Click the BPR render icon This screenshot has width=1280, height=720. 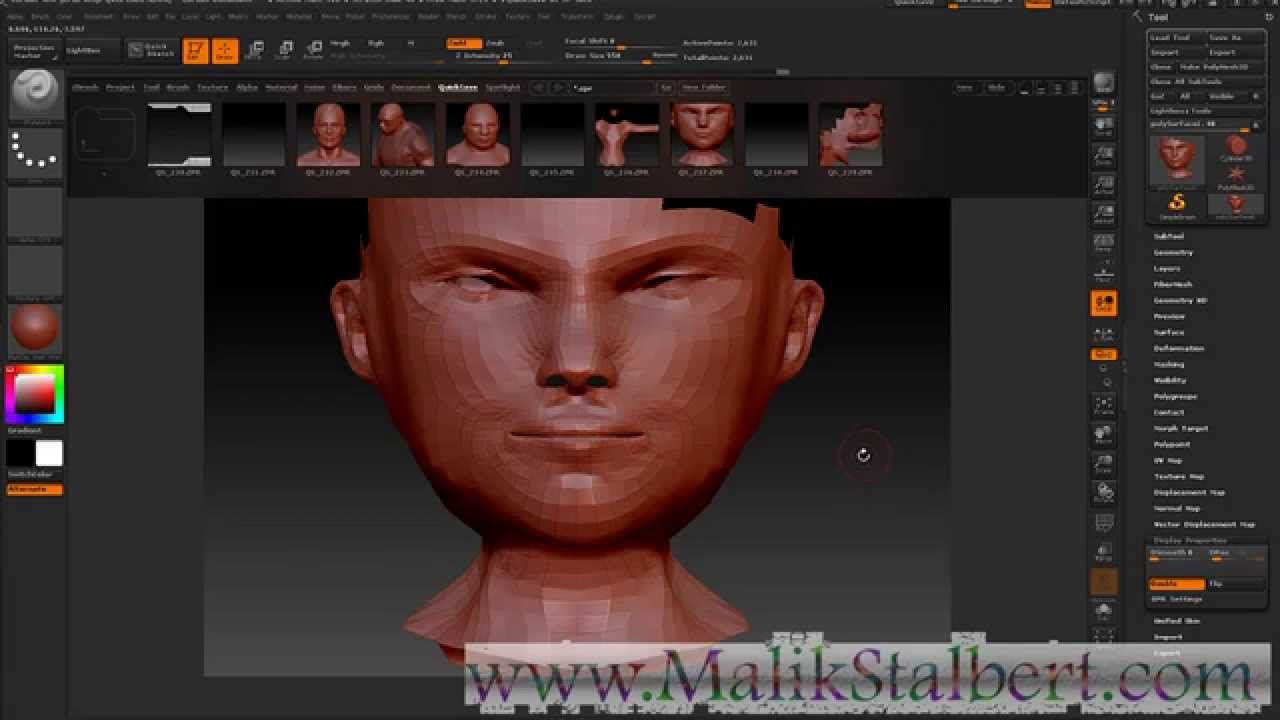[1103, 83]
